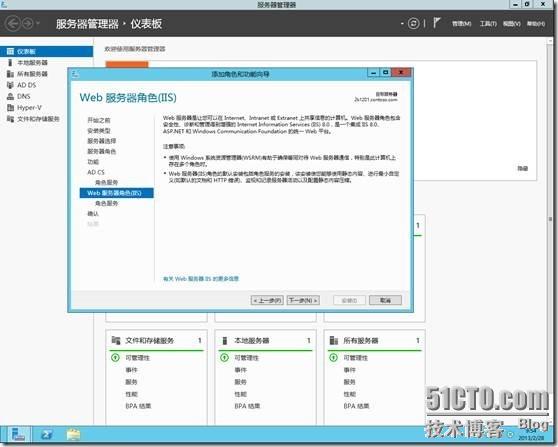This screenshot has width=558, height=447.
Task: Click 隐藏 link on welcome panel
Action: (x=523, y=169)
